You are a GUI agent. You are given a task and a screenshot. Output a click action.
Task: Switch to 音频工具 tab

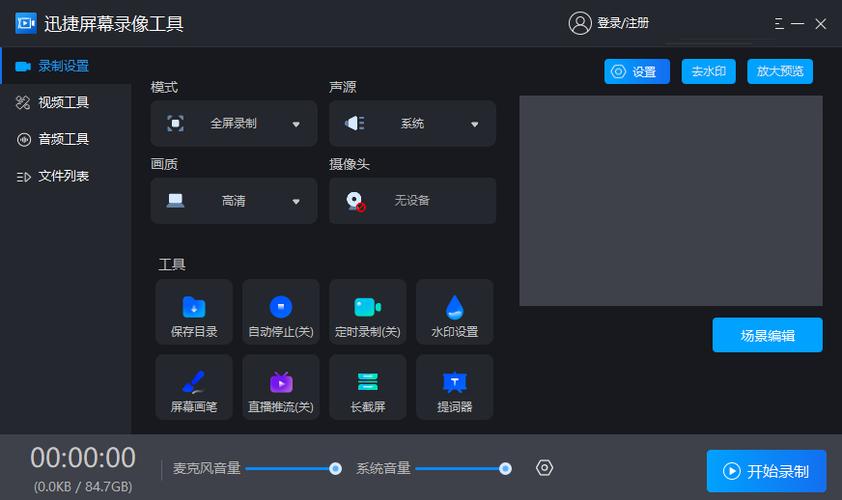click(x=66, y=140)
